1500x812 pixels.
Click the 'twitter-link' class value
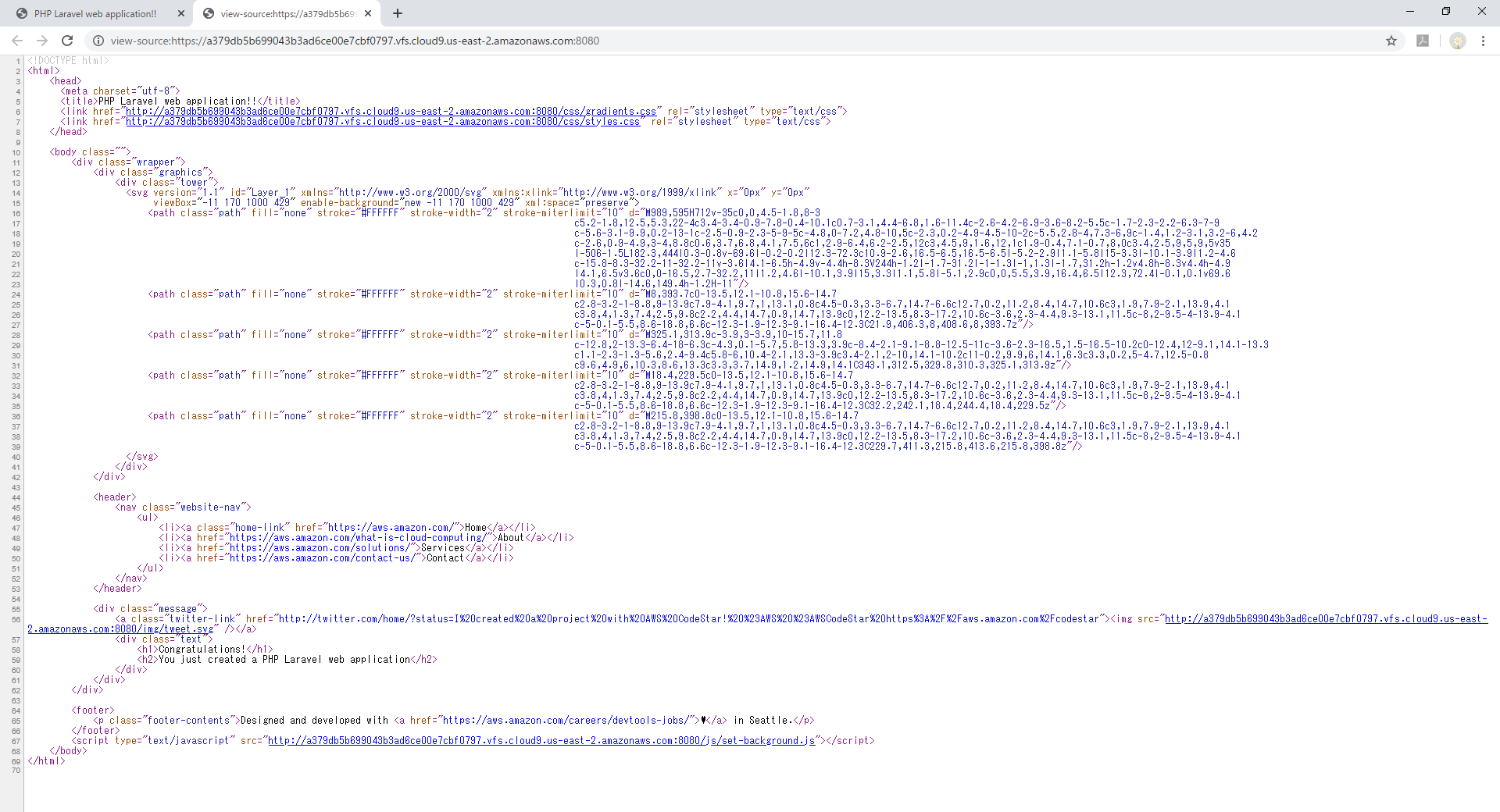pos(202,619)
